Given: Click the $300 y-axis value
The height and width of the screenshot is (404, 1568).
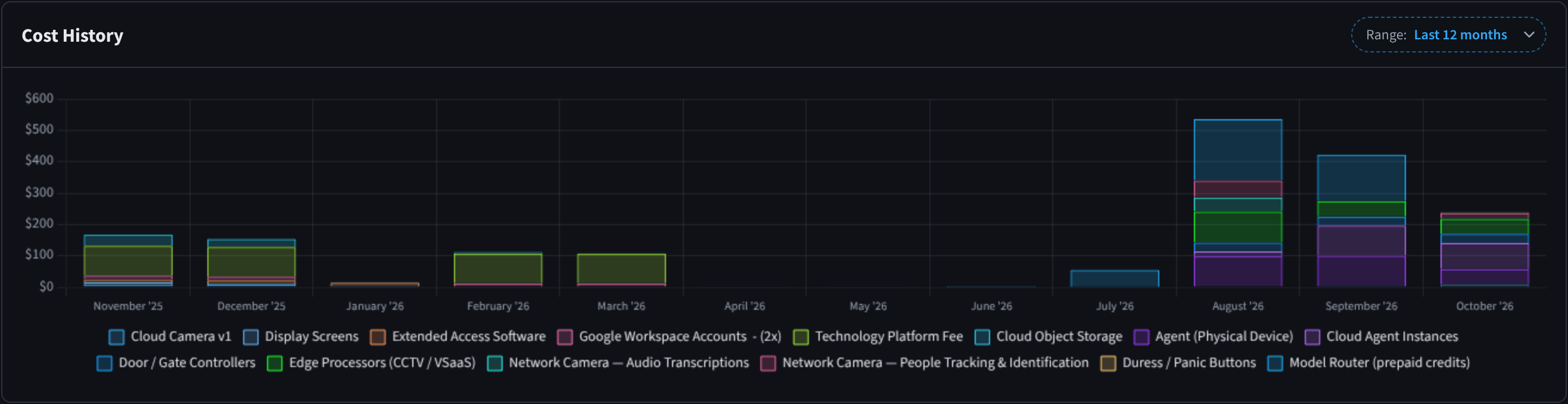Looking at the screenshot, I should pos(39,192).
